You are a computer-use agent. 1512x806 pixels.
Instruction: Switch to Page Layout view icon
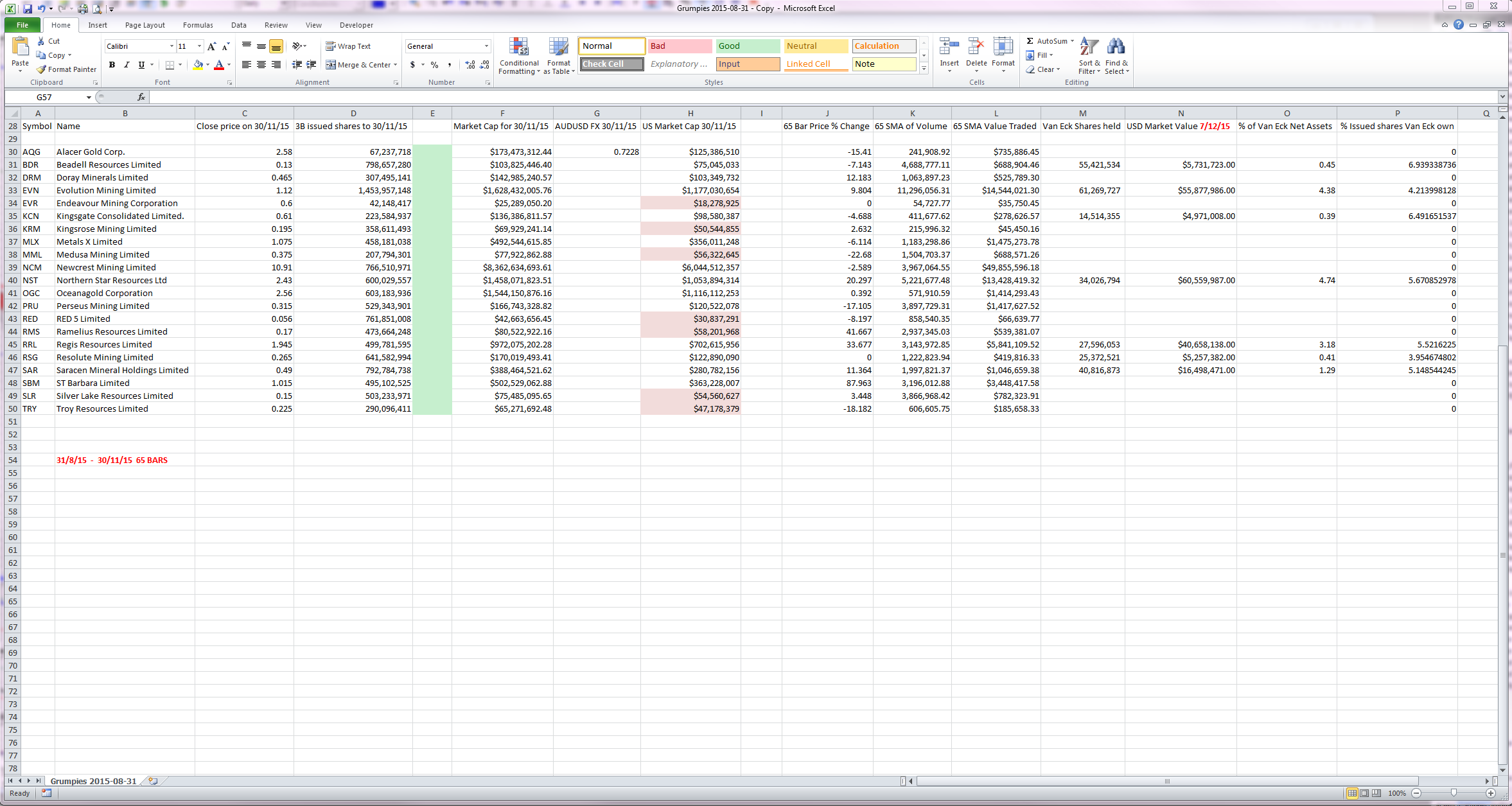click(1364, 793)
